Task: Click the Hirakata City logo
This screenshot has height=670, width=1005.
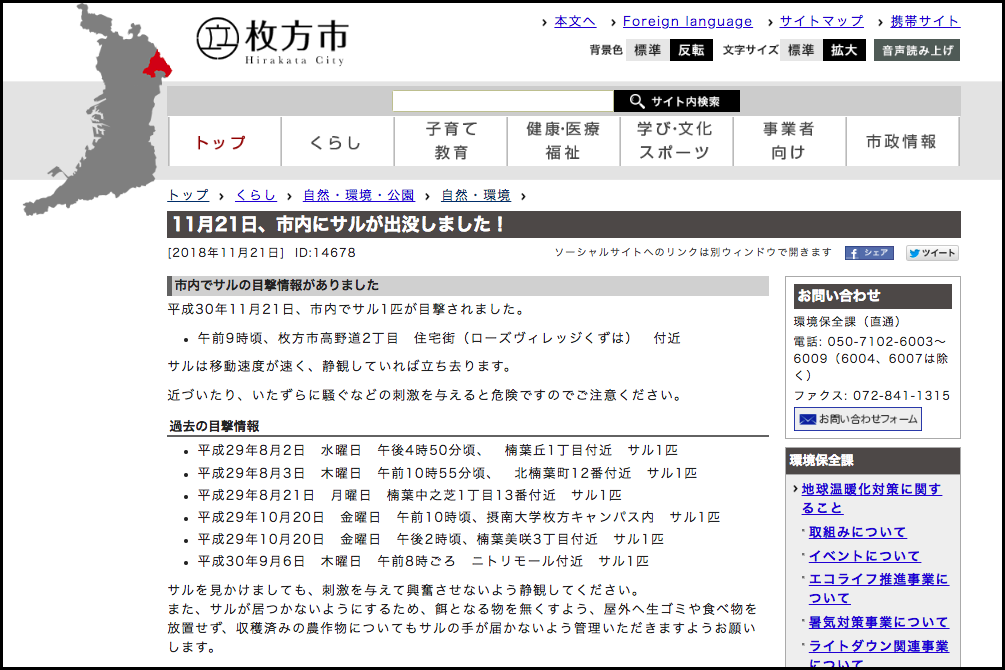Action: tap(273, 41)
